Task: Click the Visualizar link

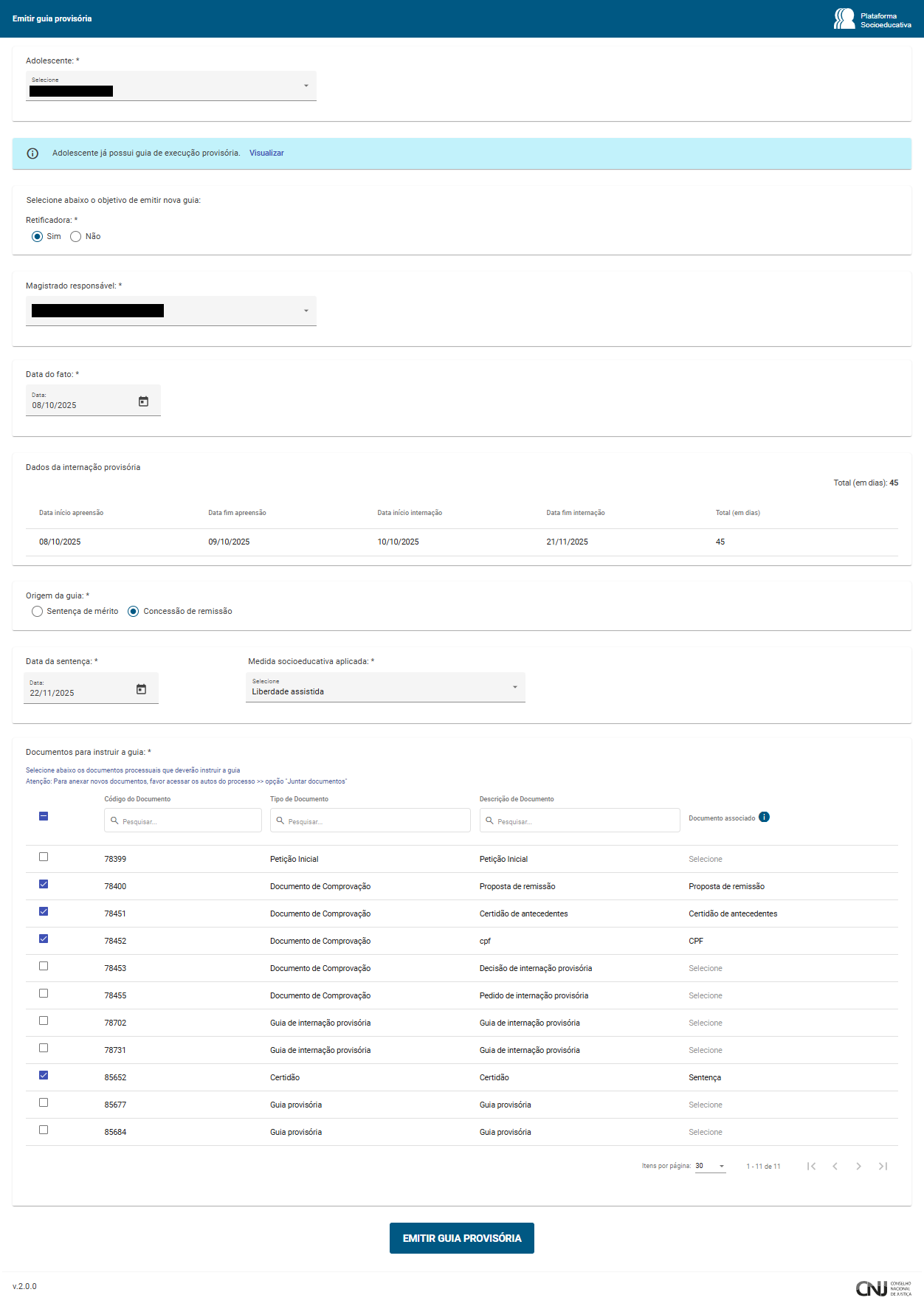Action: [266, 153]
